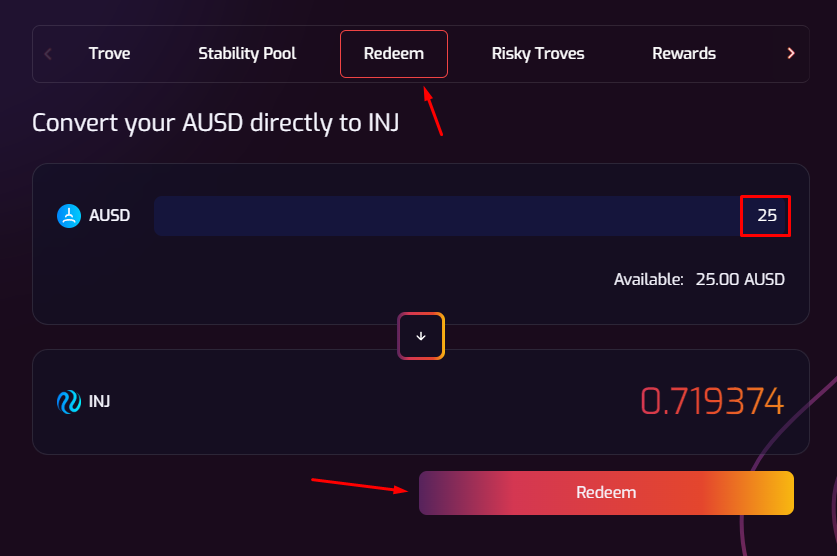
Task: Click the gradient Redeem button
Action: pos(606,493)
